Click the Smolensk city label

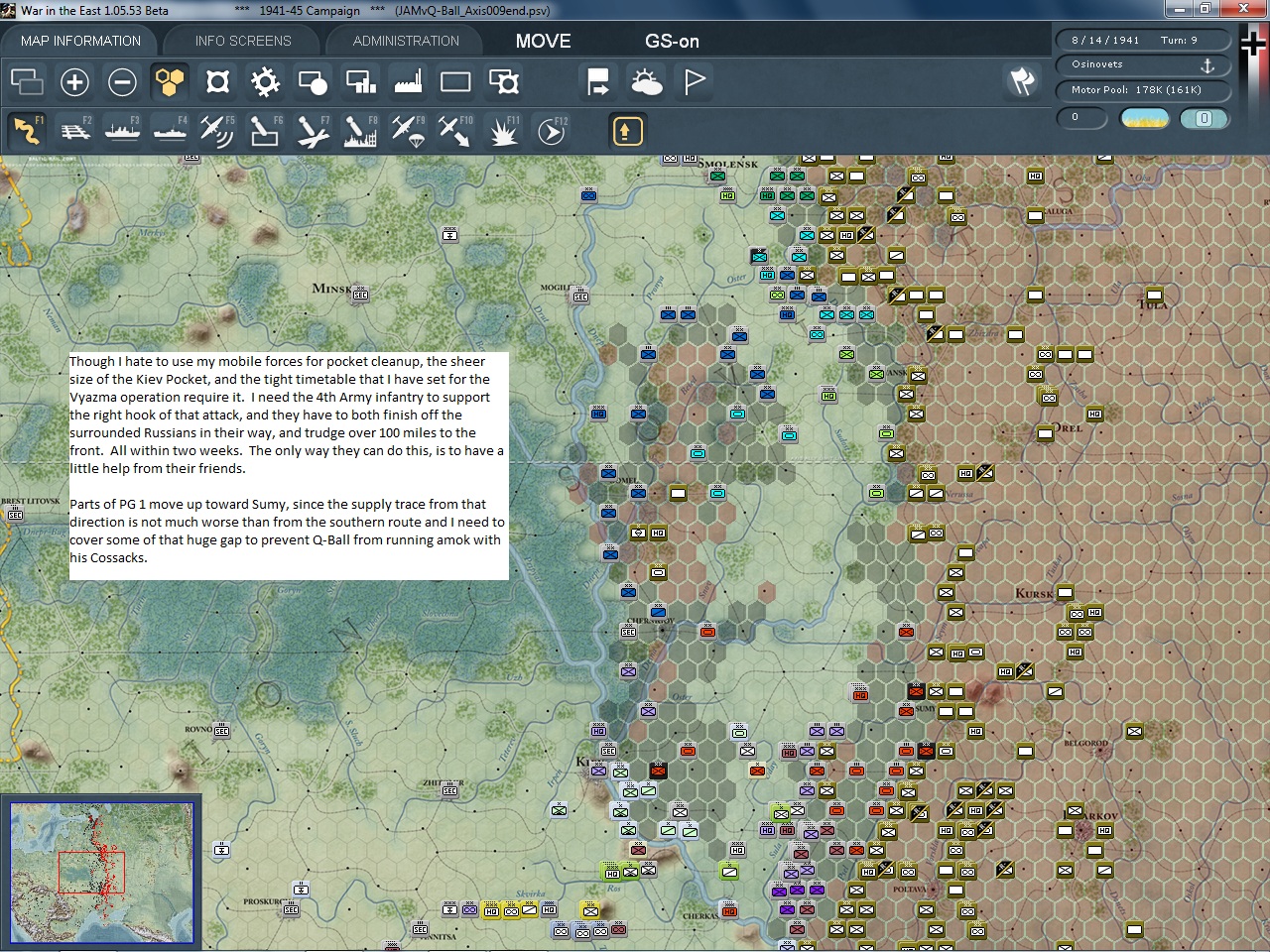[728, 164]
